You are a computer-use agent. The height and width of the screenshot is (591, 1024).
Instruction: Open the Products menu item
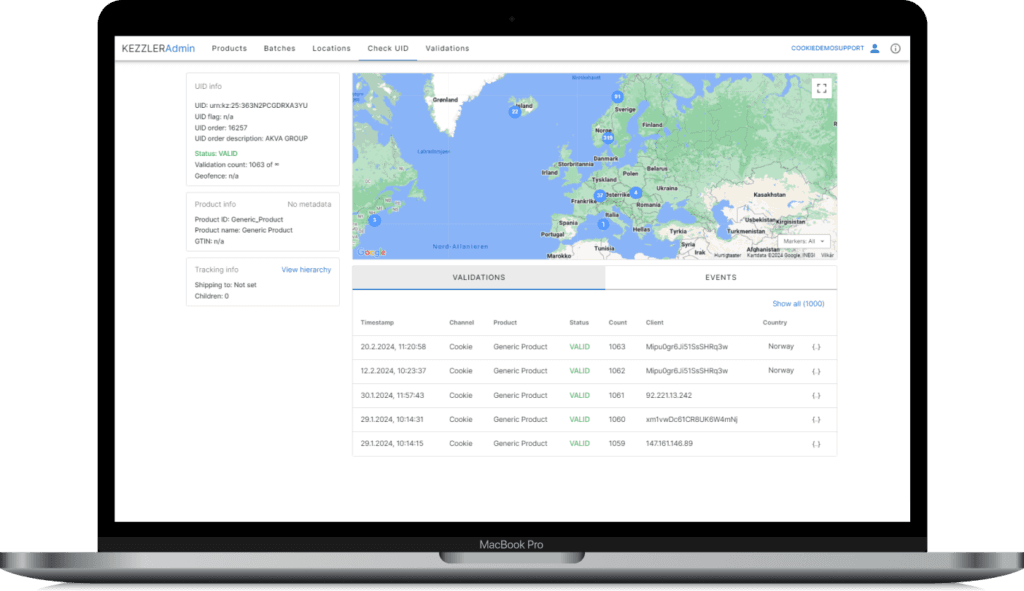[229, 48]
